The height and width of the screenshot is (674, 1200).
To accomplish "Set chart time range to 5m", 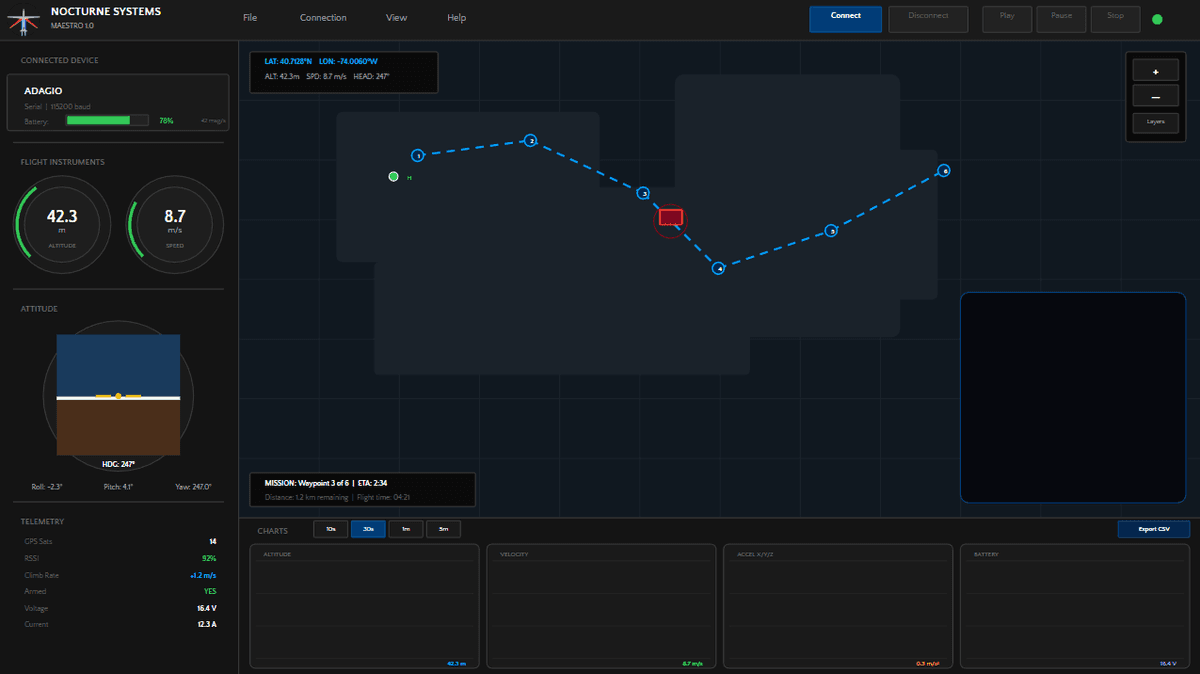I will (x=443, y=529).
